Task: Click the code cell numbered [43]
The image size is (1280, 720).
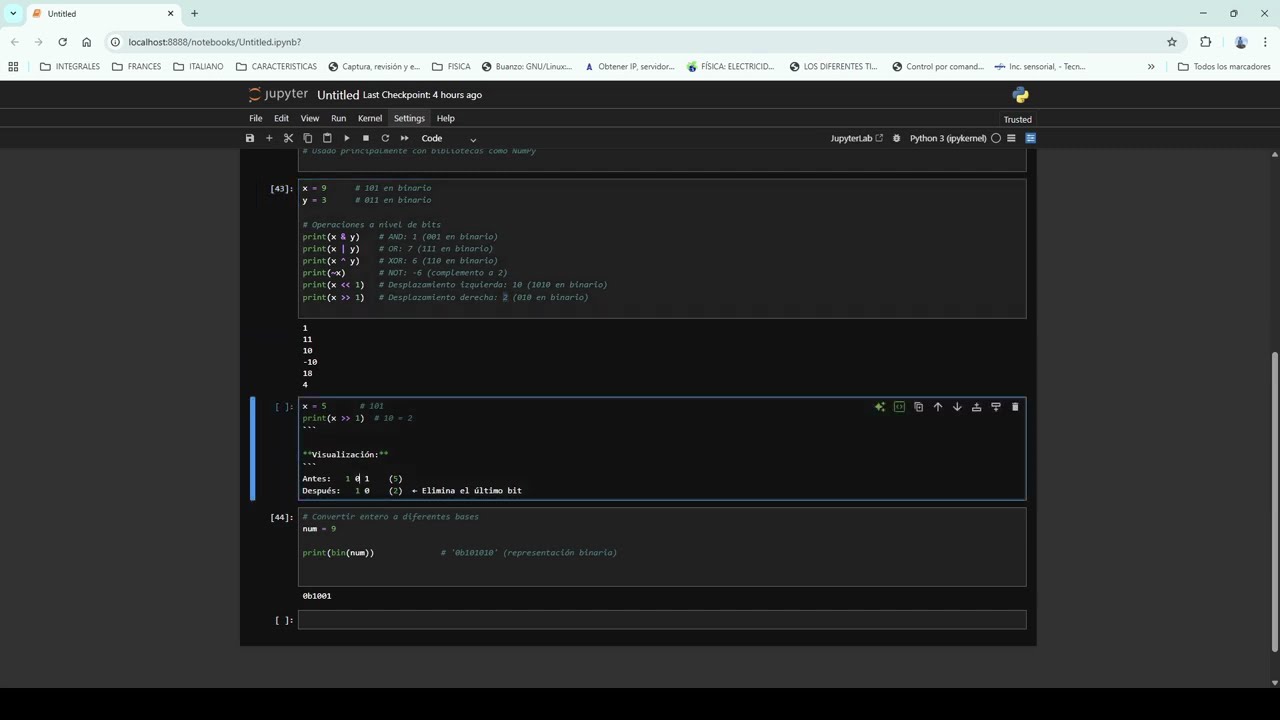Action: click(662, 248)
